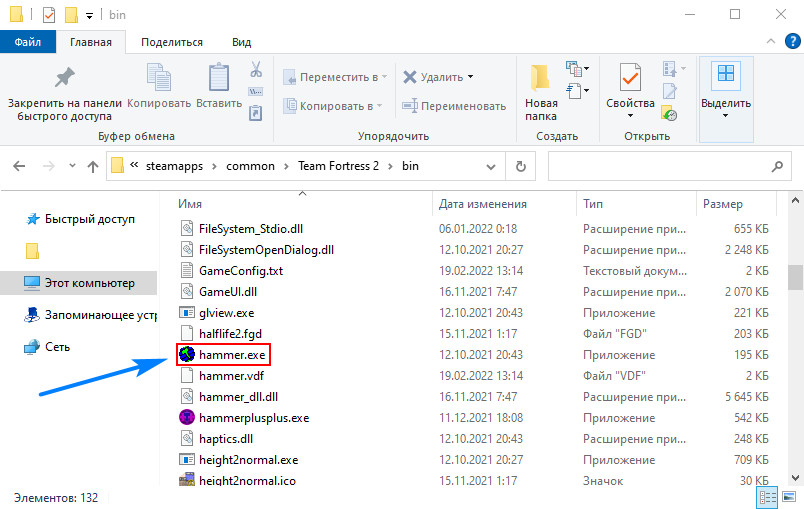Screen dimensions: 804x509
Task: Click common in the breadcrumb path
Action: (x=250, y=166)
